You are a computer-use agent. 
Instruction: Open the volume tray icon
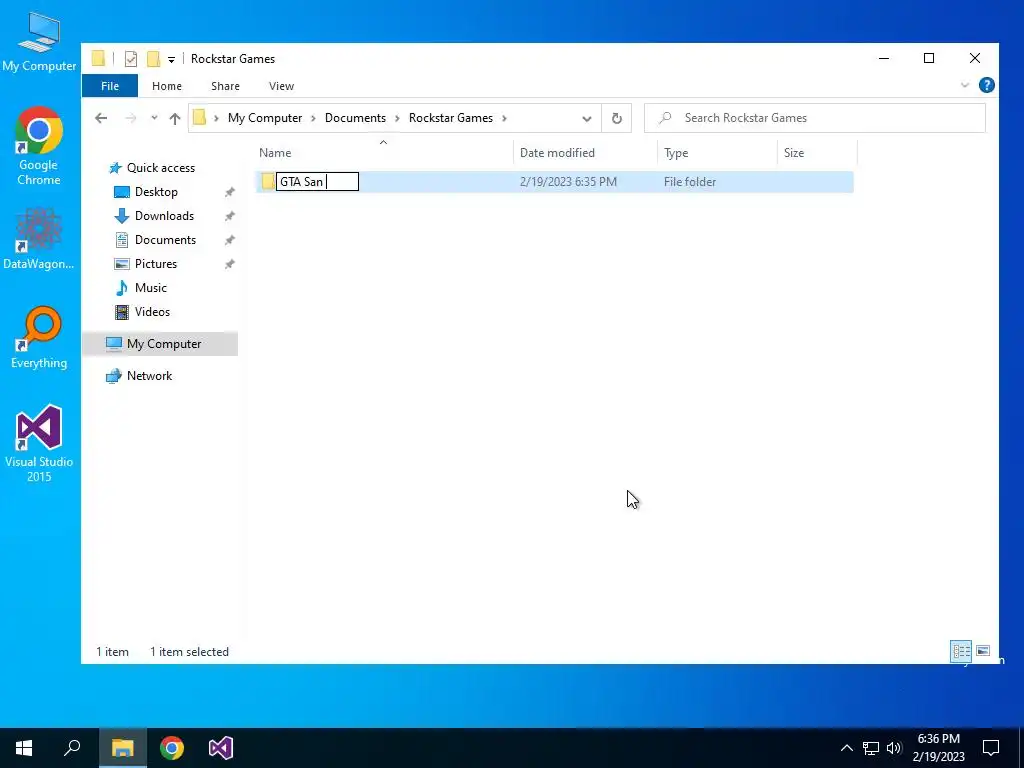tap(894, 748)
